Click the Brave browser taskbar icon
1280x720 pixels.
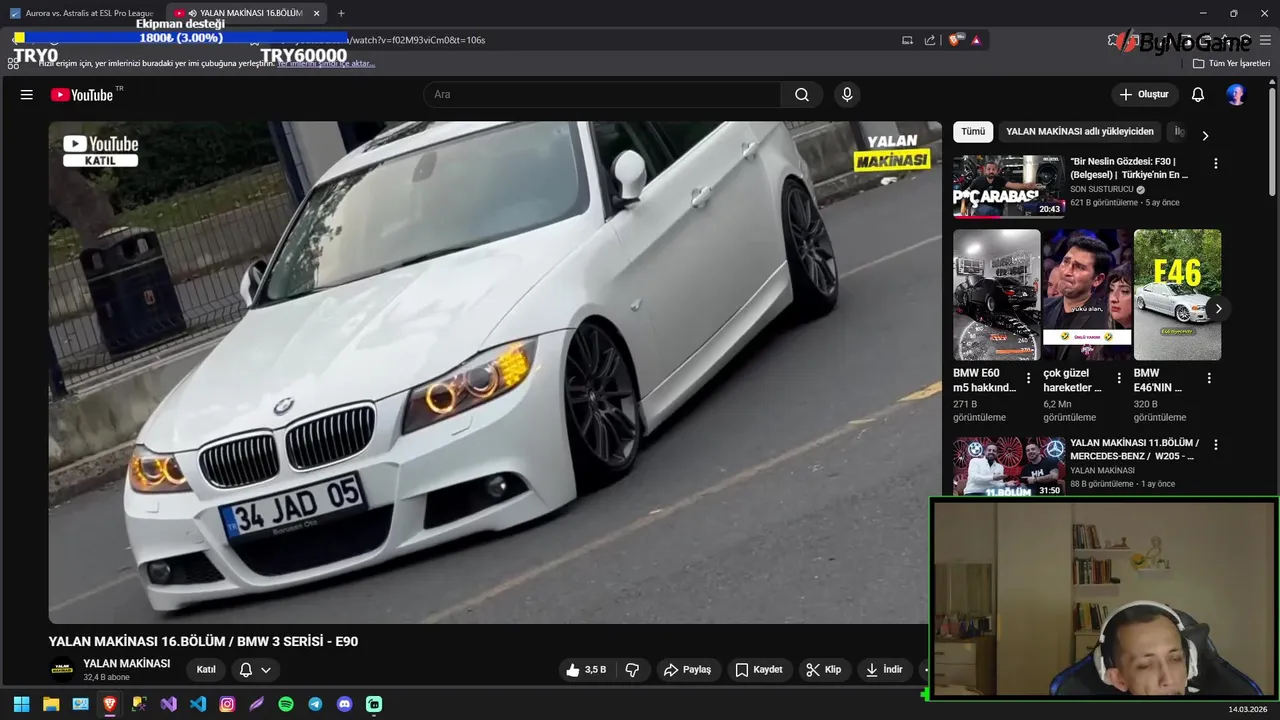[x=110, y=704]
